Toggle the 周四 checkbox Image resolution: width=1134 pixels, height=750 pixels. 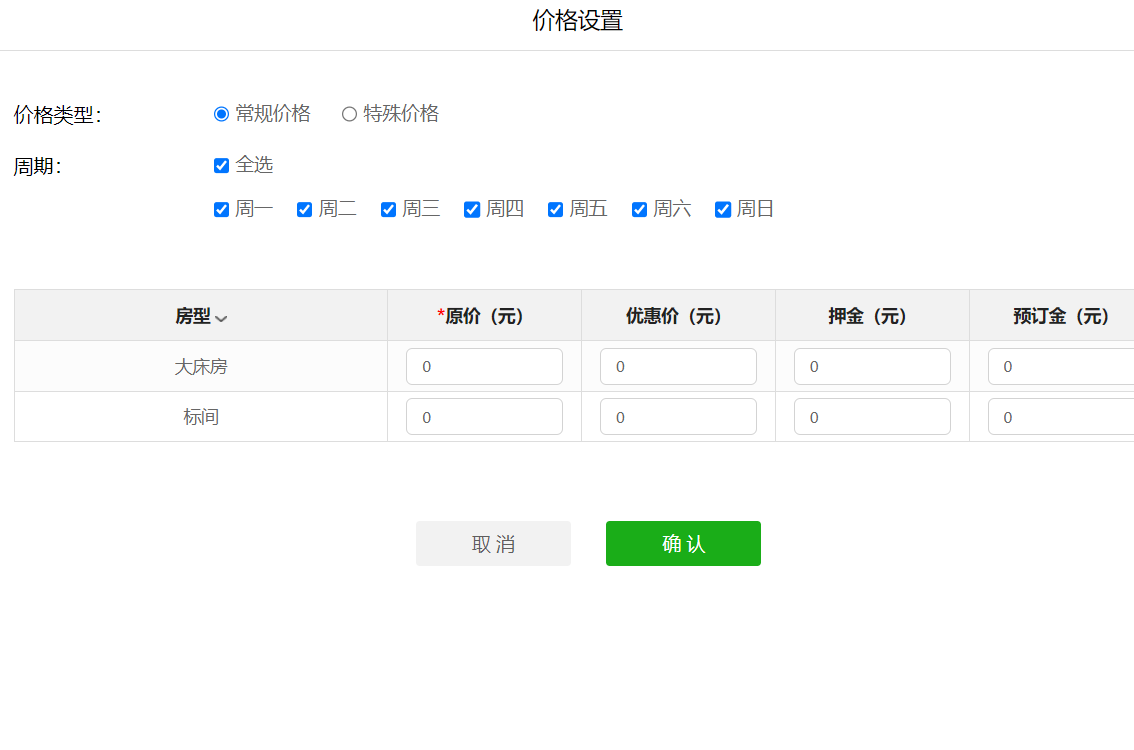[x=472, y=210]
